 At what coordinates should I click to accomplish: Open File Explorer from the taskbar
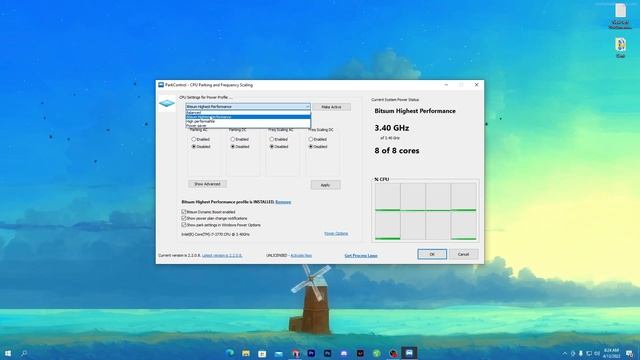(246, 353)
